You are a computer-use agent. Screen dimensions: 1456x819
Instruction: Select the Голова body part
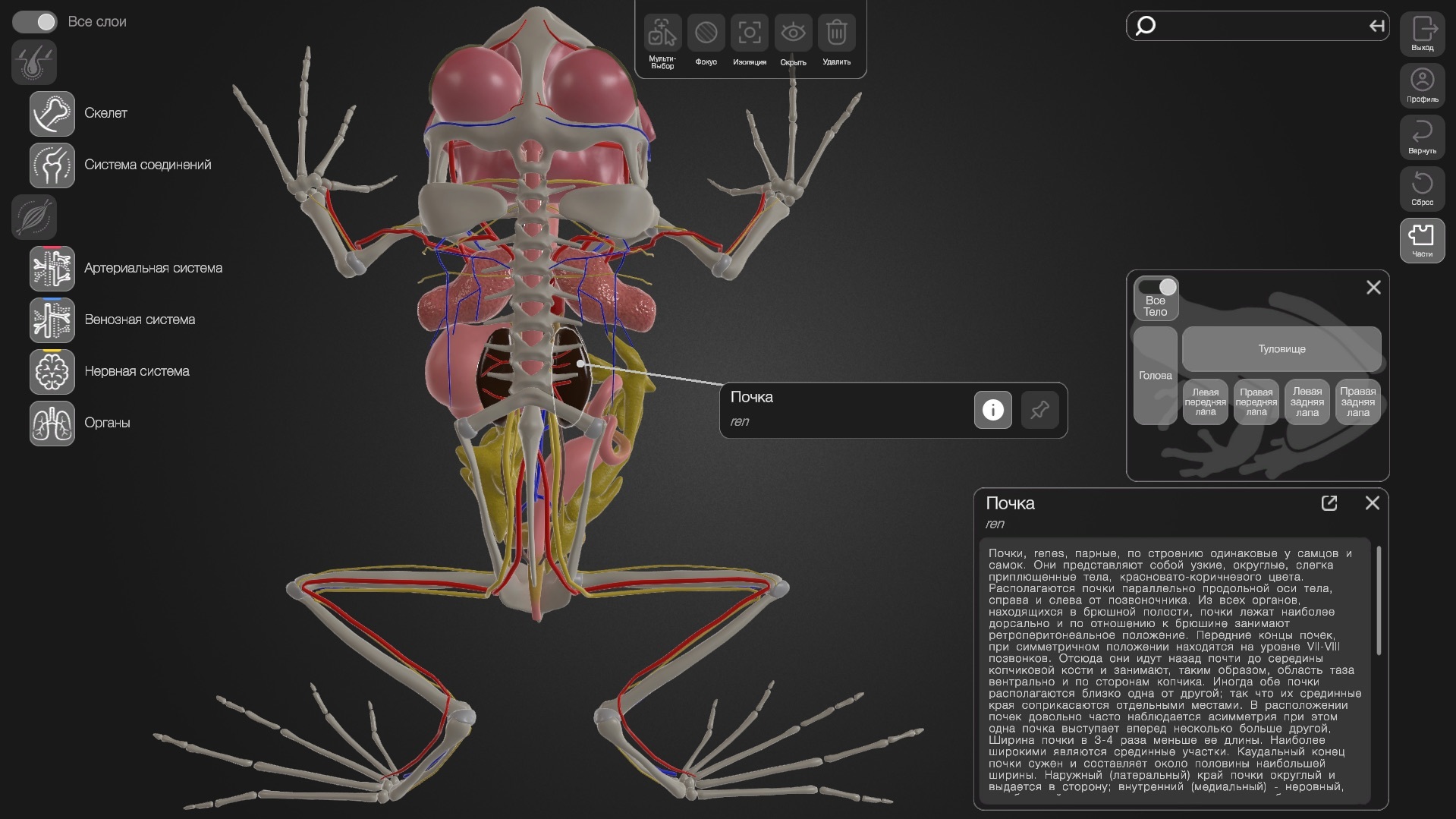[x=1155, y=376]
